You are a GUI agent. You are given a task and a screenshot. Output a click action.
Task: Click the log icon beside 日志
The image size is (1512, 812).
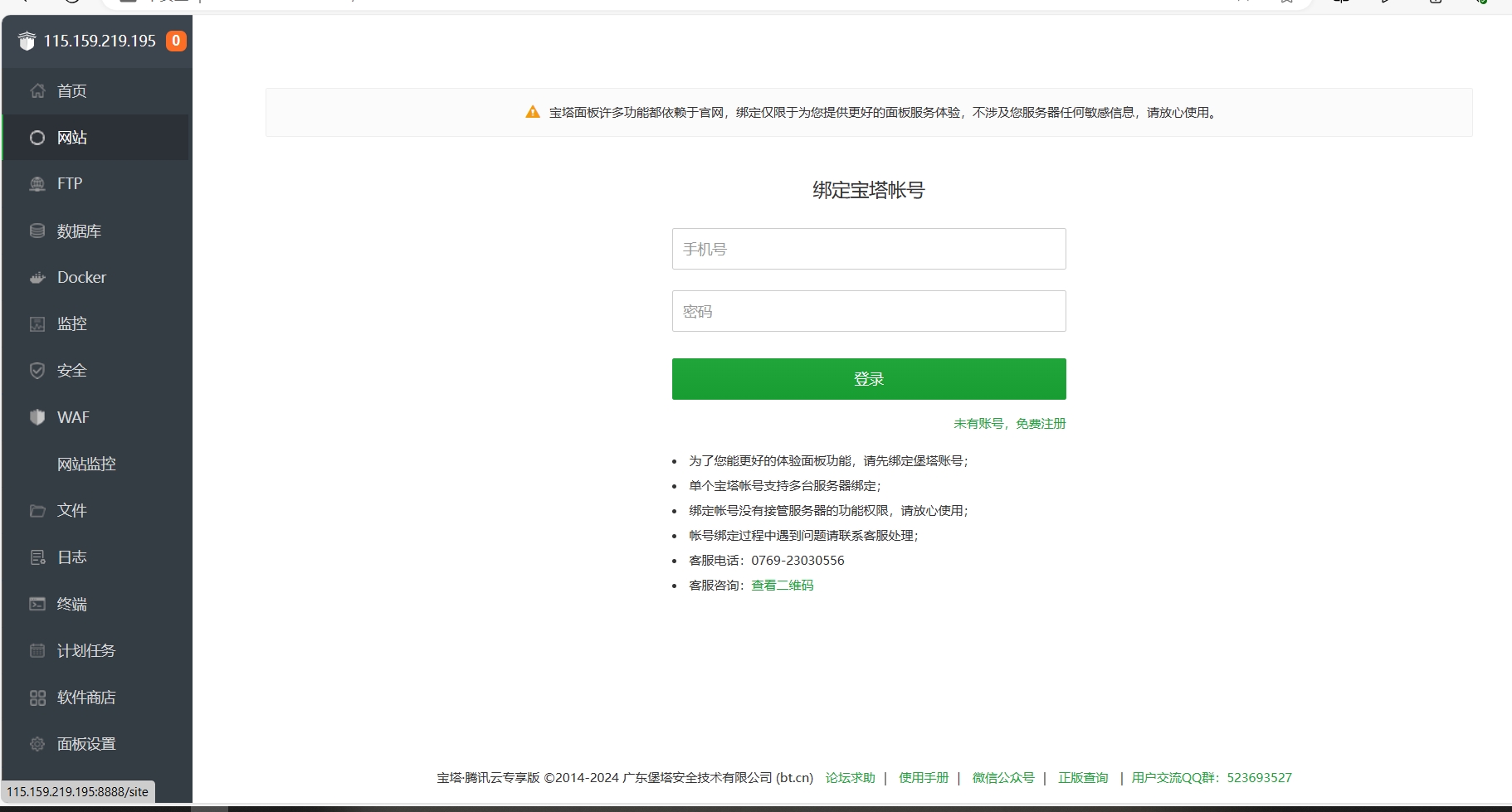click(37, 557)
